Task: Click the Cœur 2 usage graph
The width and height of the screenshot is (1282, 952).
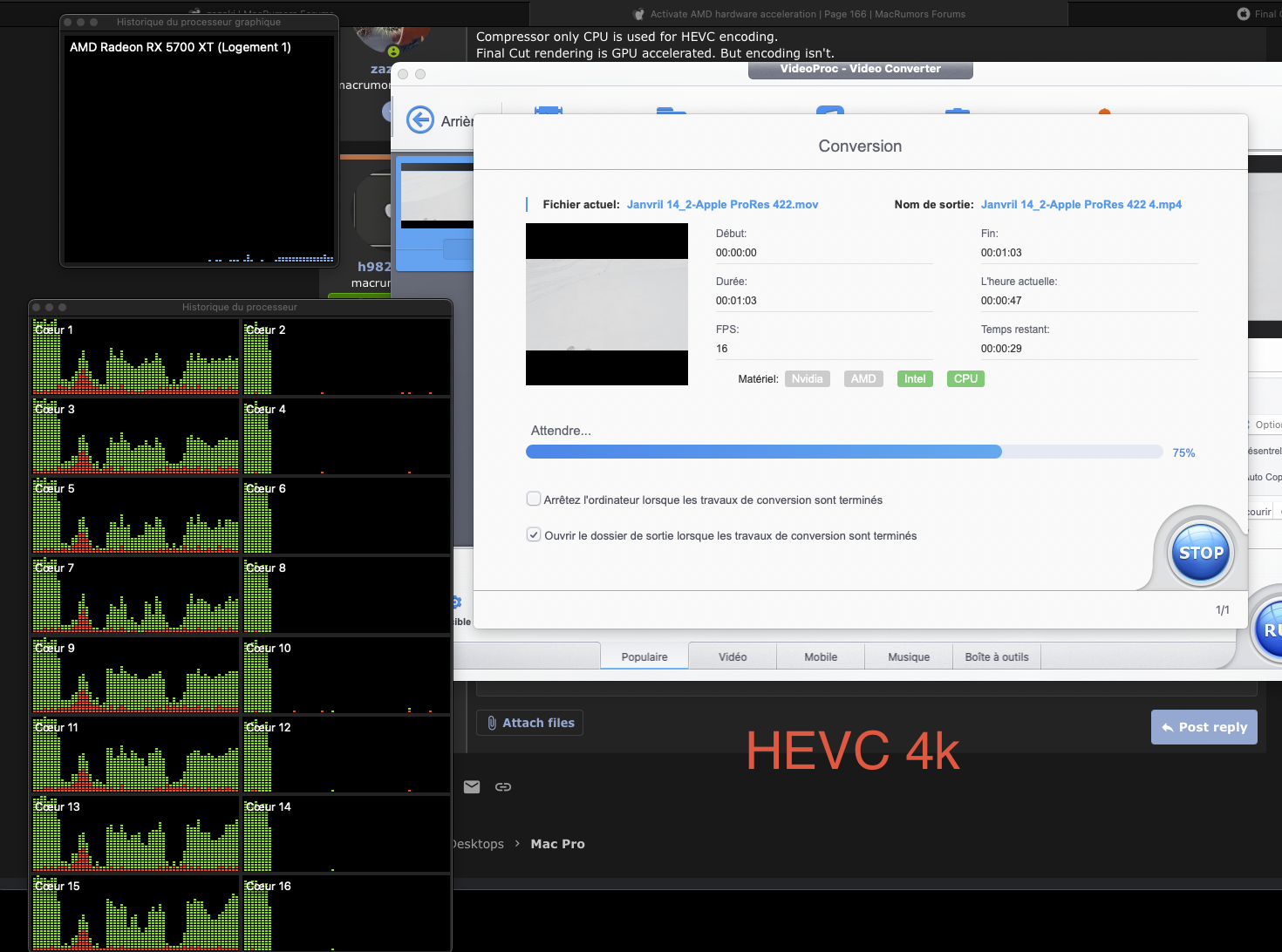Action: pyautogui.click(x=346, y=357)
